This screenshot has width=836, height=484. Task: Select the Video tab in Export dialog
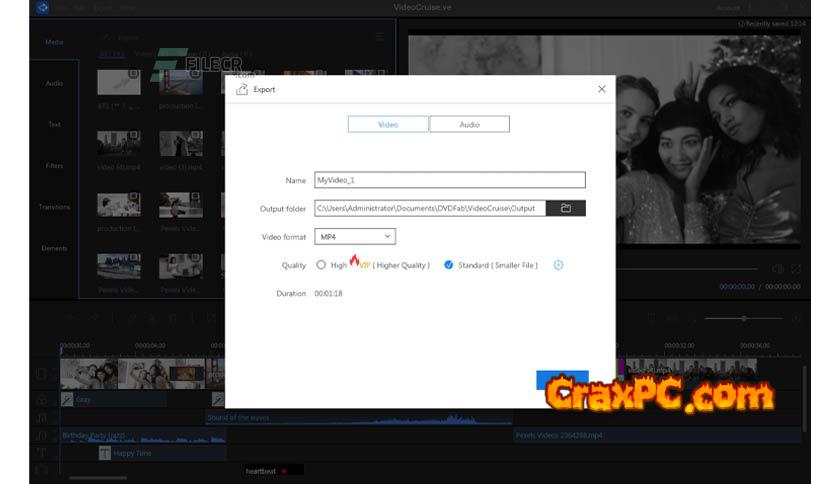(388, 124)
